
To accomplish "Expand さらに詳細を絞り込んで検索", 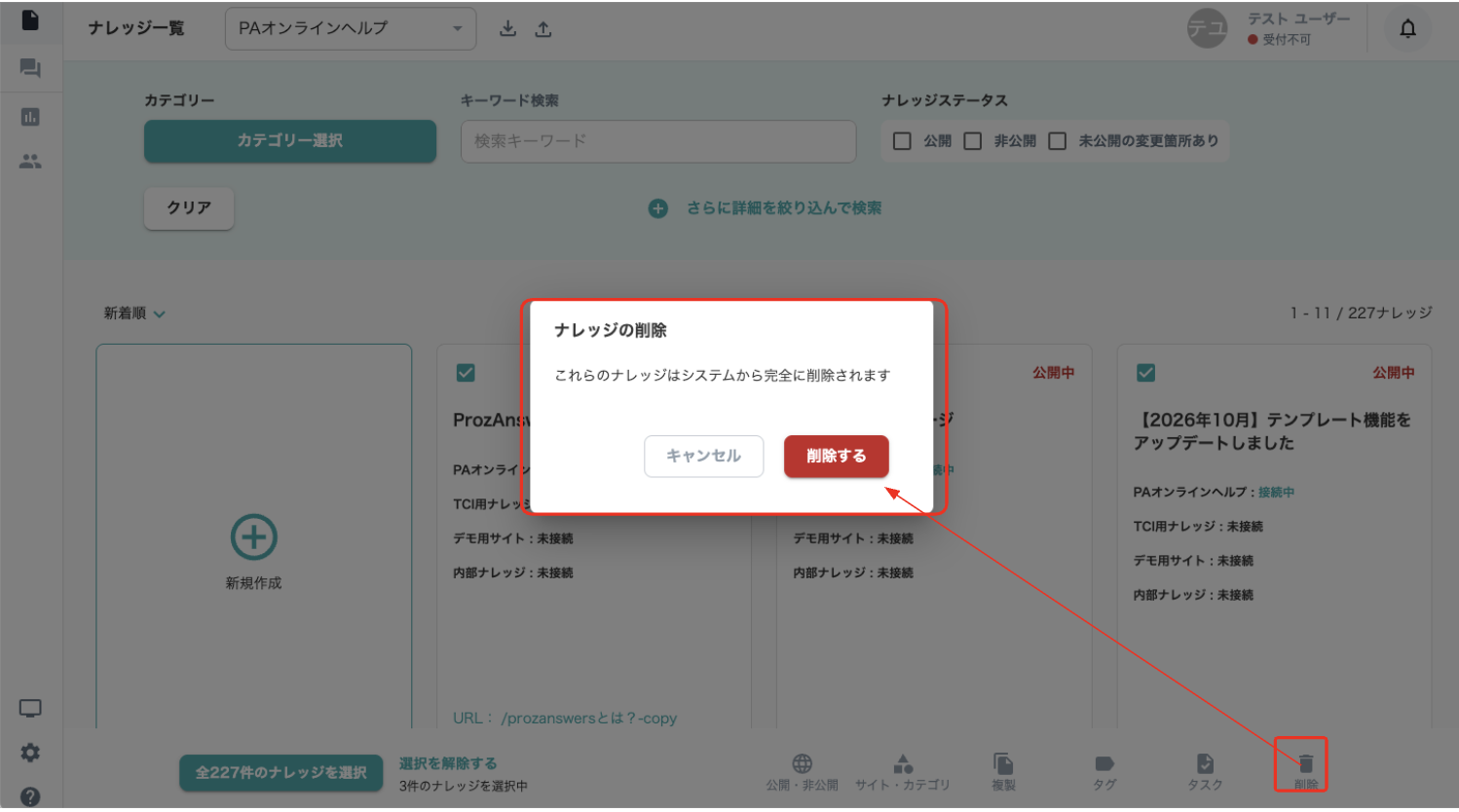I will 765,208.
